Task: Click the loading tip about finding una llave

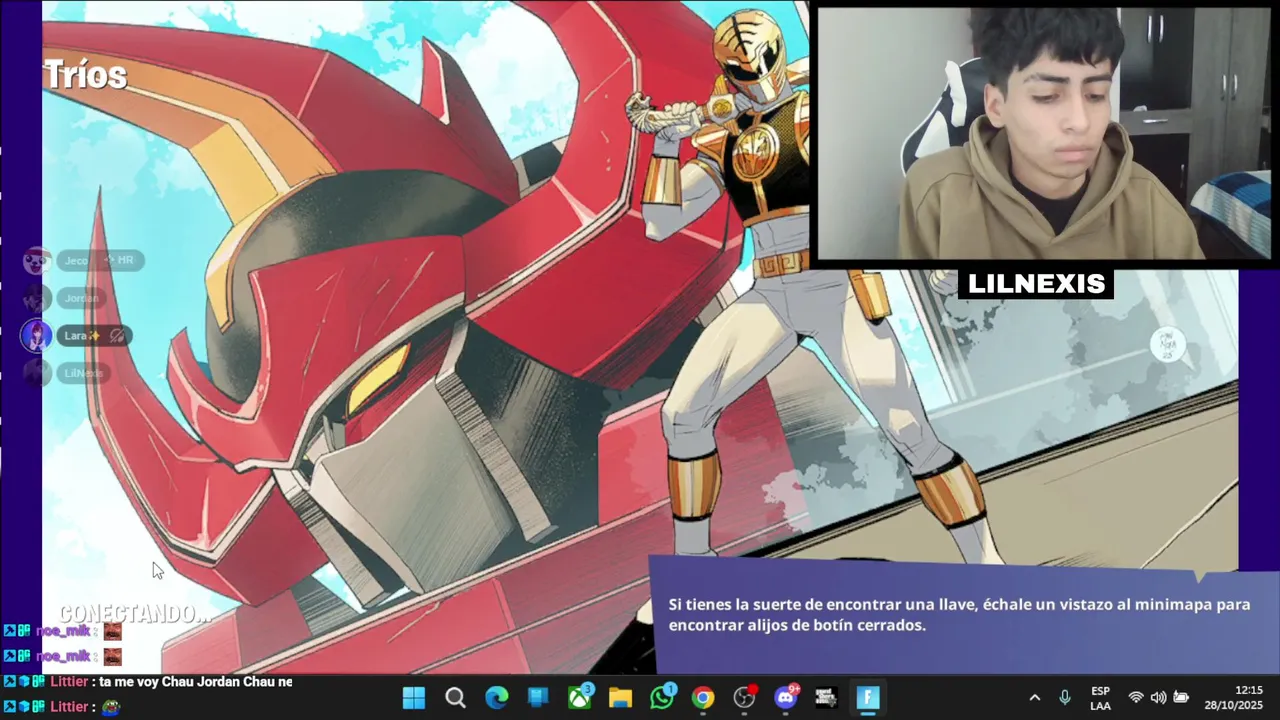Action: click(x=959, y=615)
